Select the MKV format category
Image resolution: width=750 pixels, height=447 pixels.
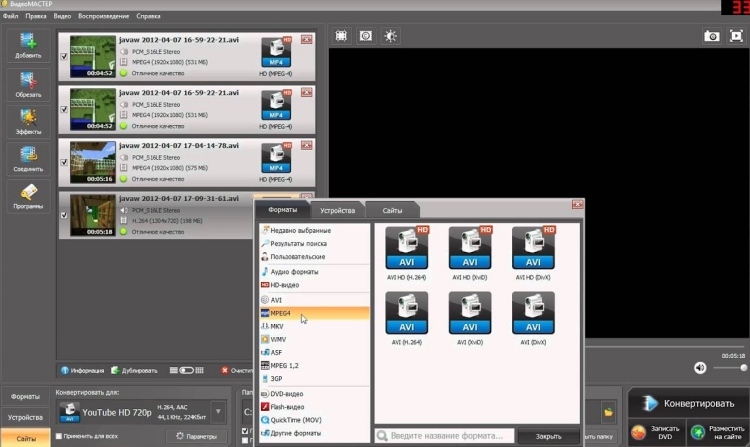click(315, 326)
